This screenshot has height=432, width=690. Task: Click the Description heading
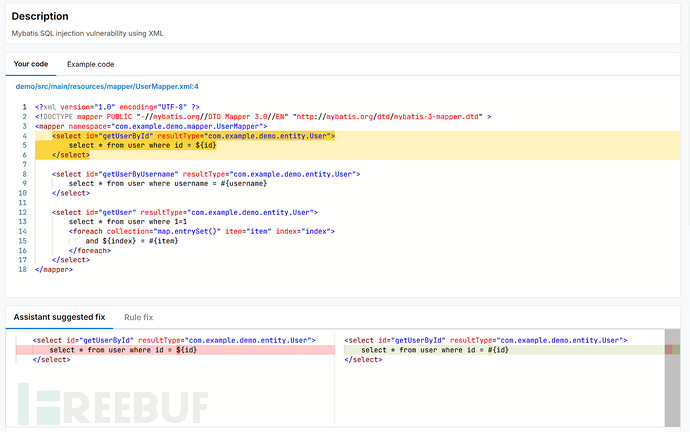40,16
